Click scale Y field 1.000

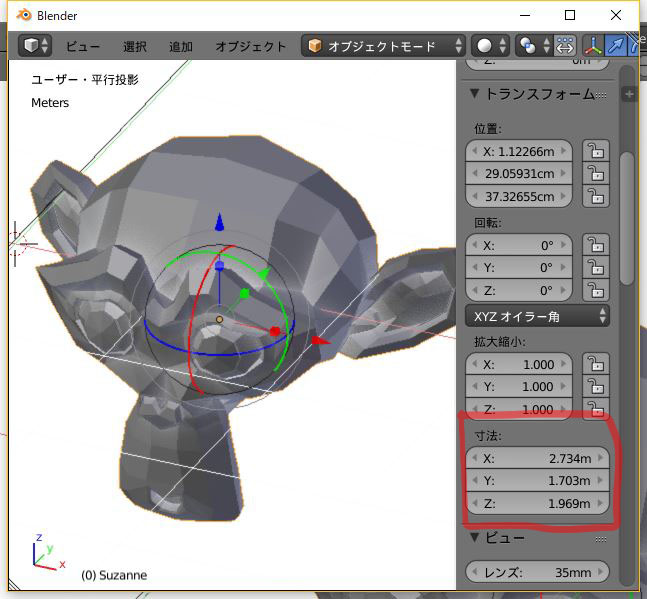click(519, 387)
